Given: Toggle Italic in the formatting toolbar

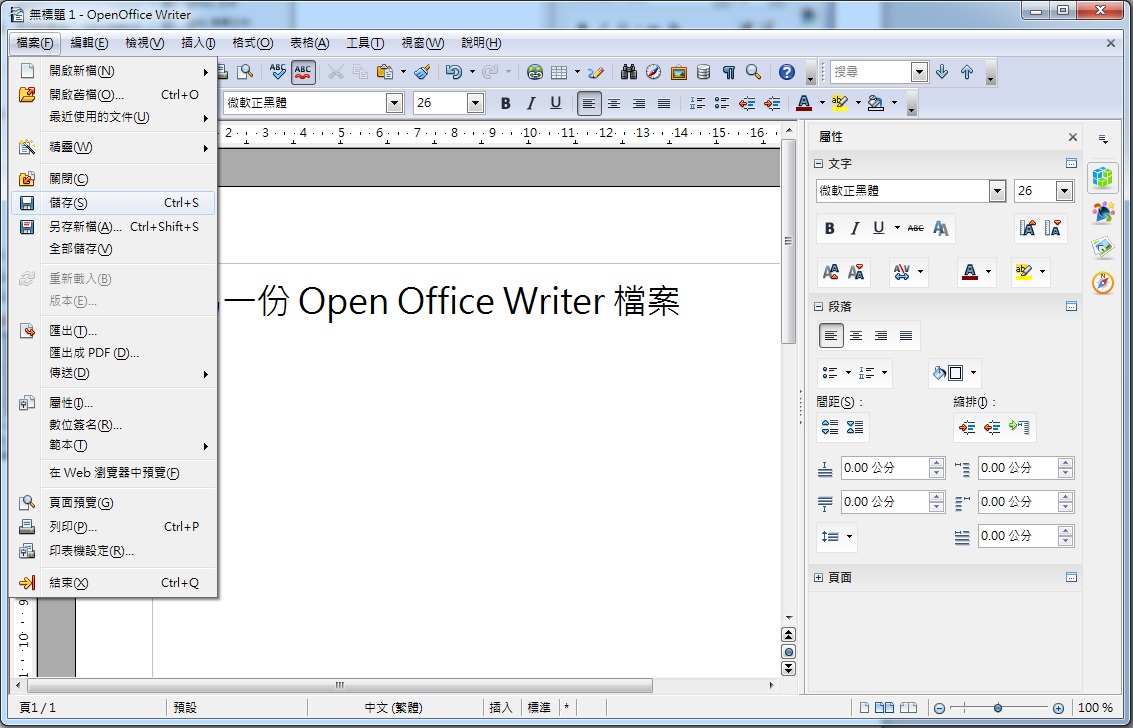Looking at the screenshot, I should 531,103.
